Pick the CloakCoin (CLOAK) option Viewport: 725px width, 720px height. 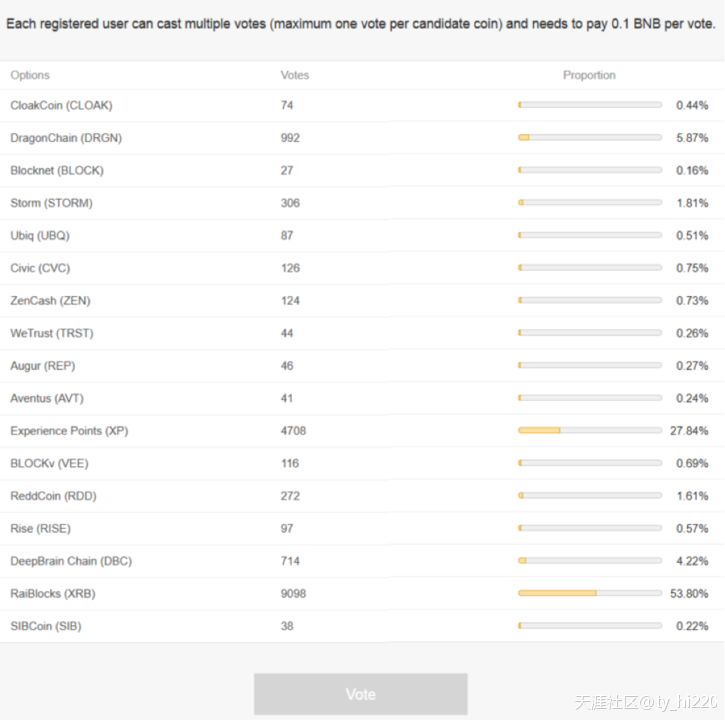pos(61,105)
